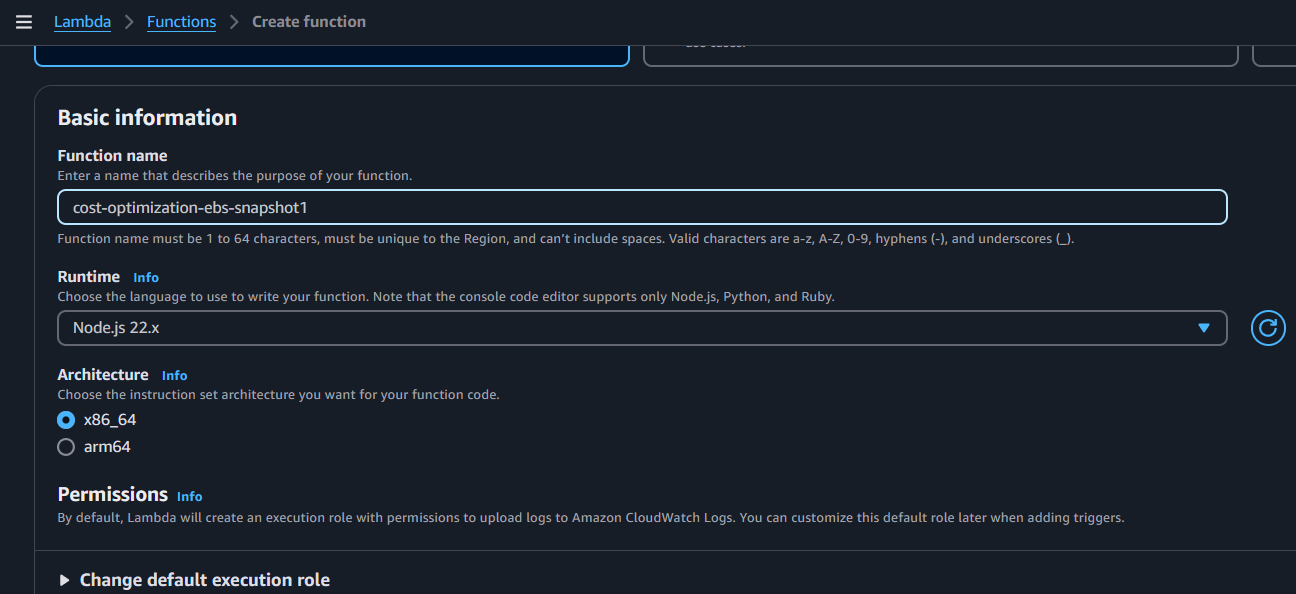Click the triangle beside Change default execution role
Viewport: 1296px width, 594px height.
click(65, 580)
